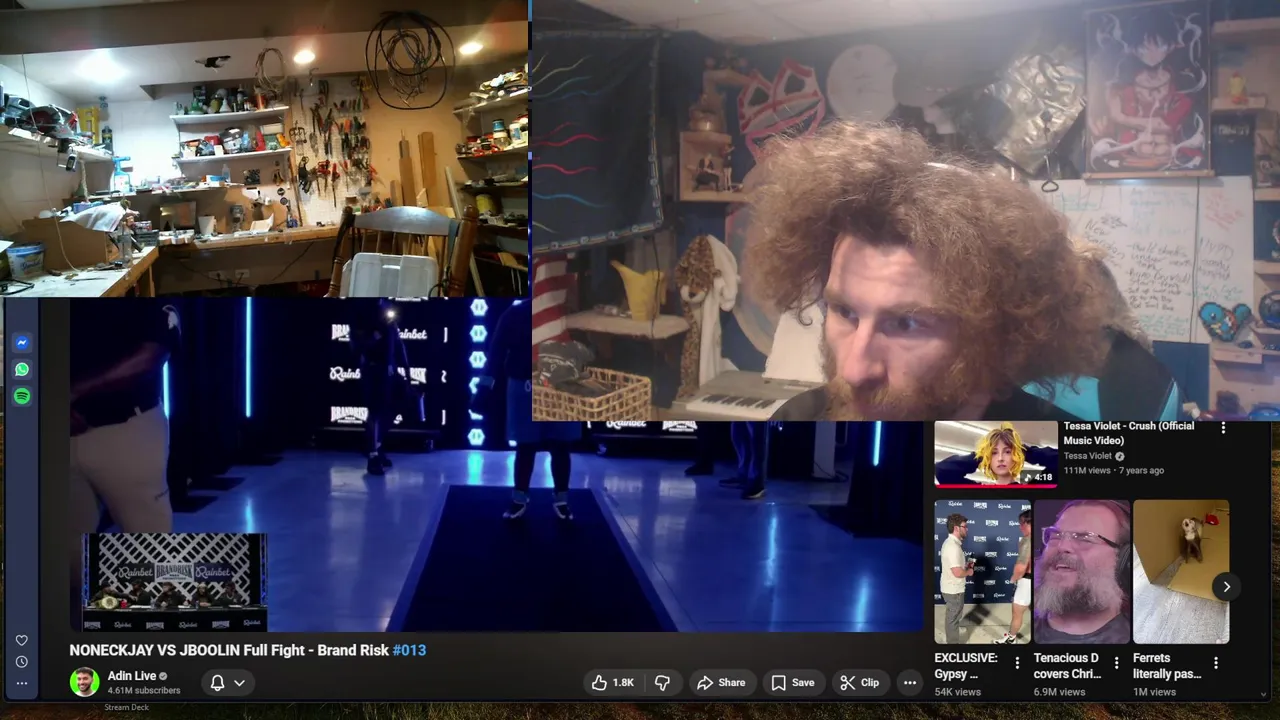Open the Tessa Violet - Crush title link
Screen dimensions: 1280x720
pyautogui.click(x=1129, y=433)
